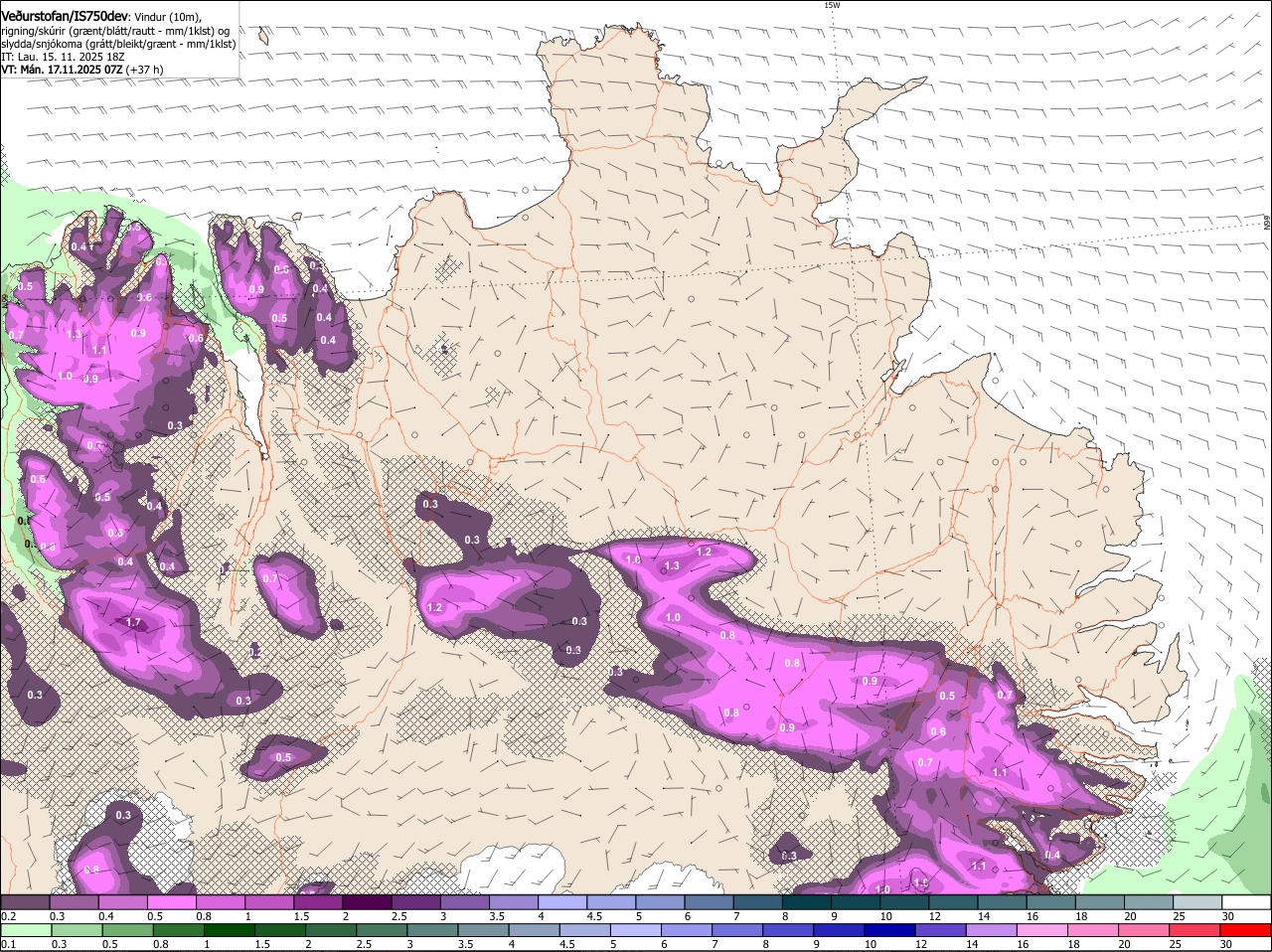Click the 12 label in the lower legend
1272x952 pixels.
[921, 944]
